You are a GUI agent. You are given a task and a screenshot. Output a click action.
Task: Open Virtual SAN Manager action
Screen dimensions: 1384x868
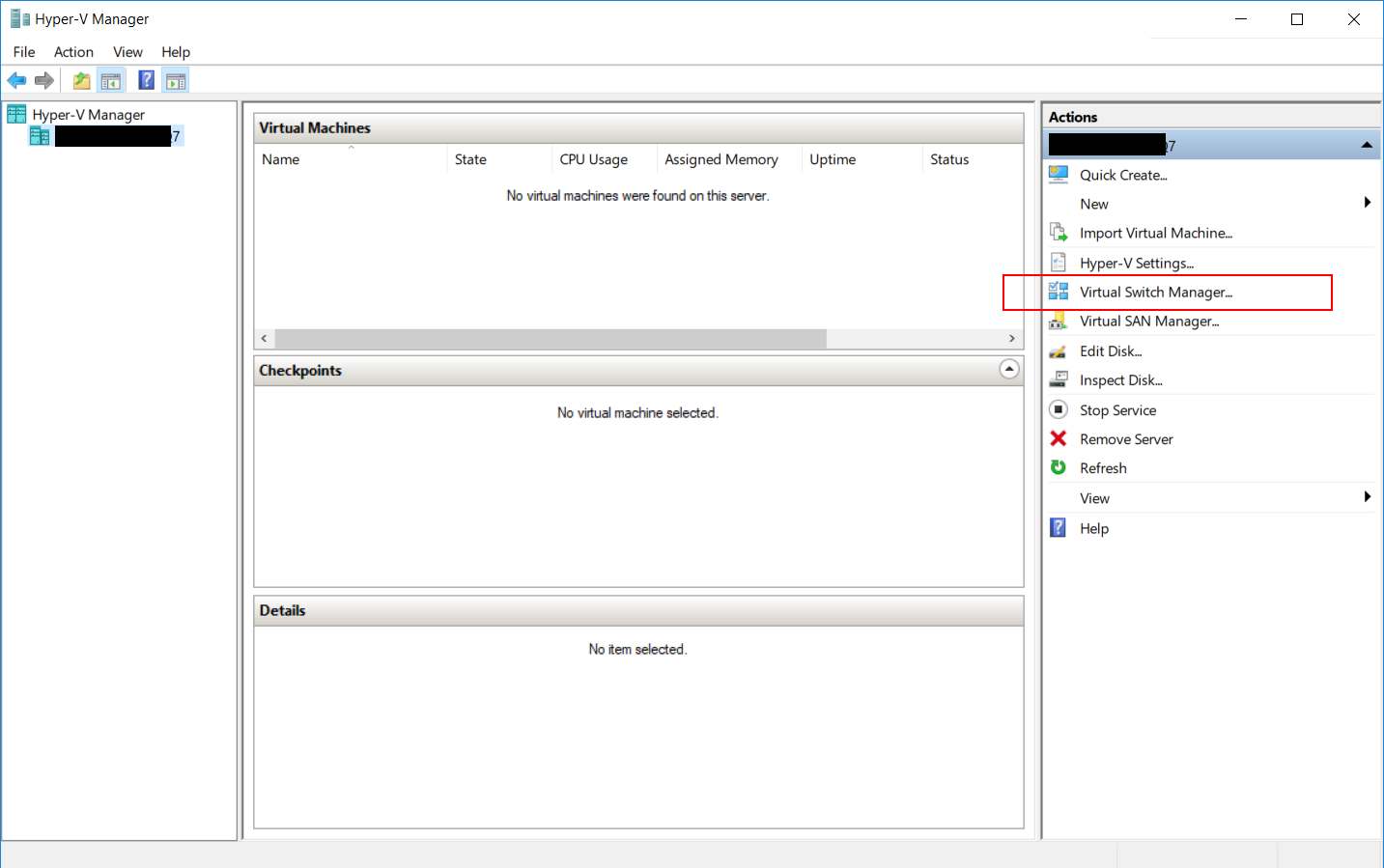coord(1149,321)
